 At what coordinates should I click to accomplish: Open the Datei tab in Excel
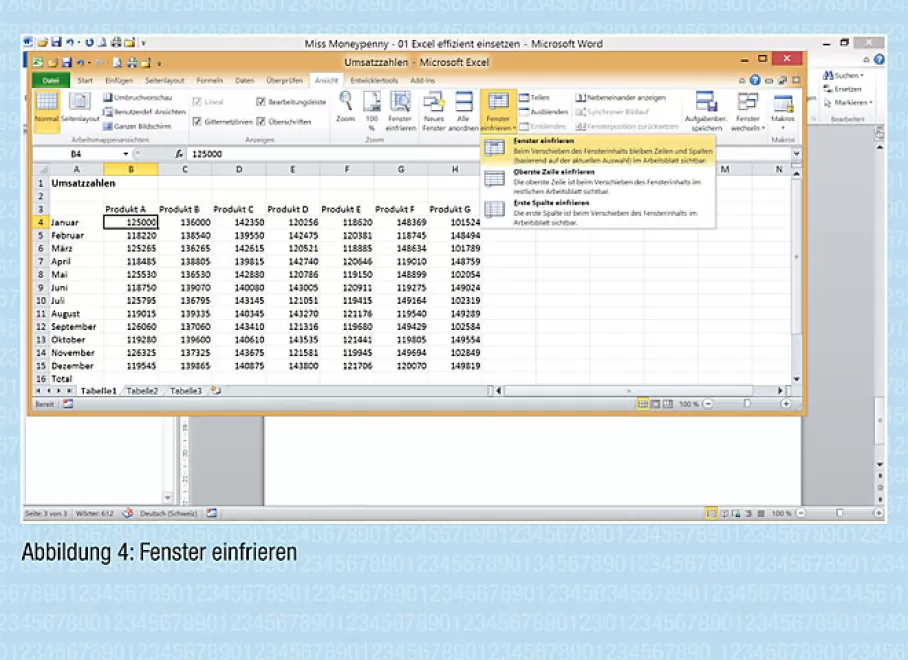tap(51, 80)
